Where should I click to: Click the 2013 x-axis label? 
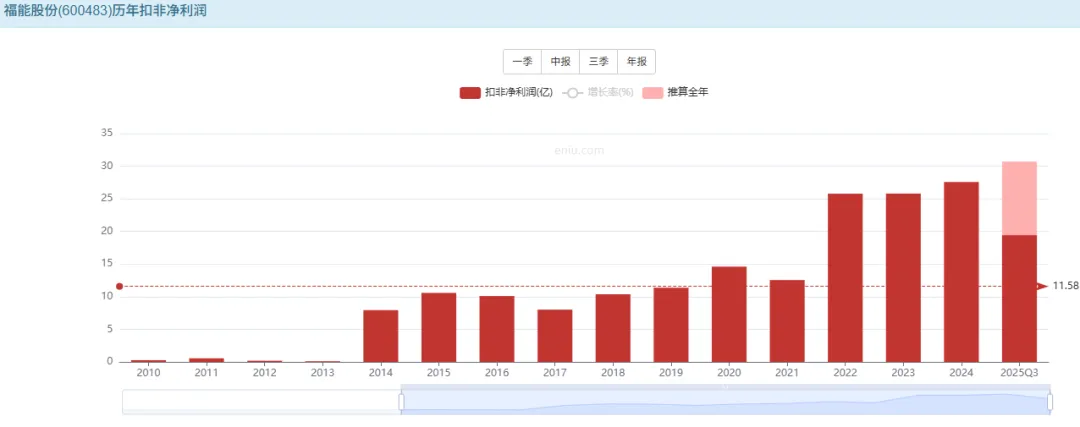322,373
